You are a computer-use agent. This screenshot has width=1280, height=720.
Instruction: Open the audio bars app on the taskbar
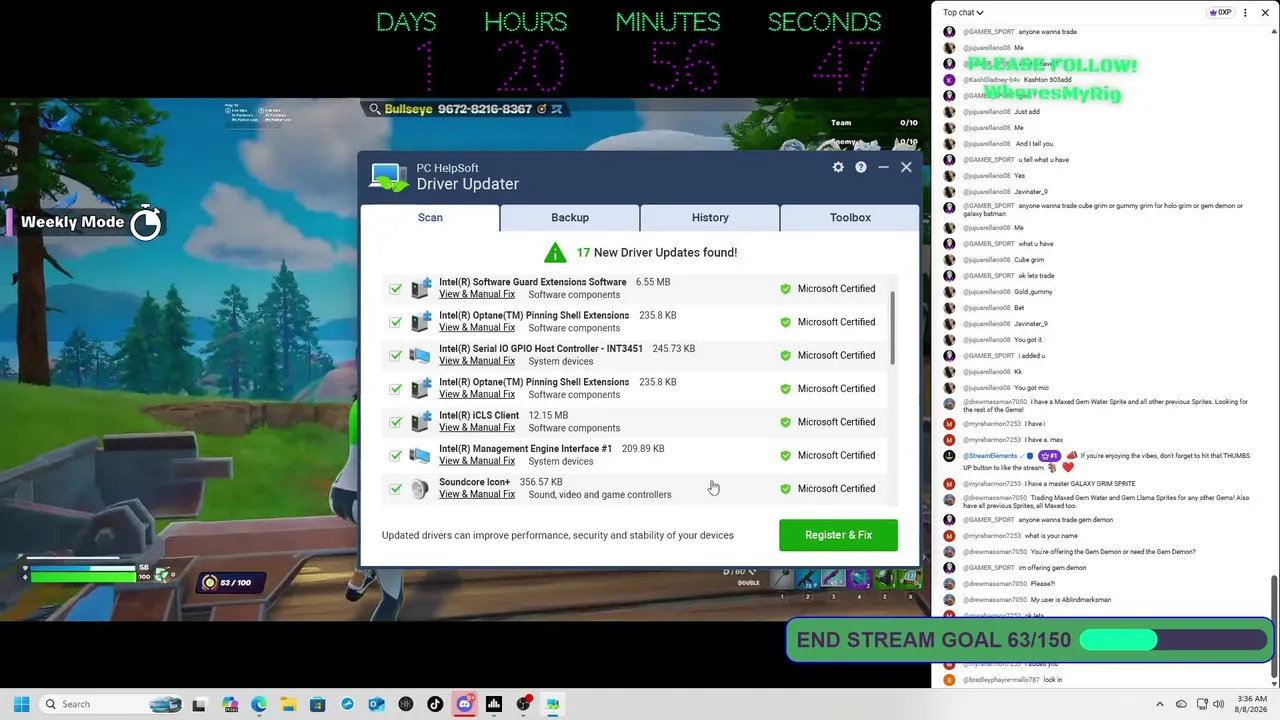[494, 704]
